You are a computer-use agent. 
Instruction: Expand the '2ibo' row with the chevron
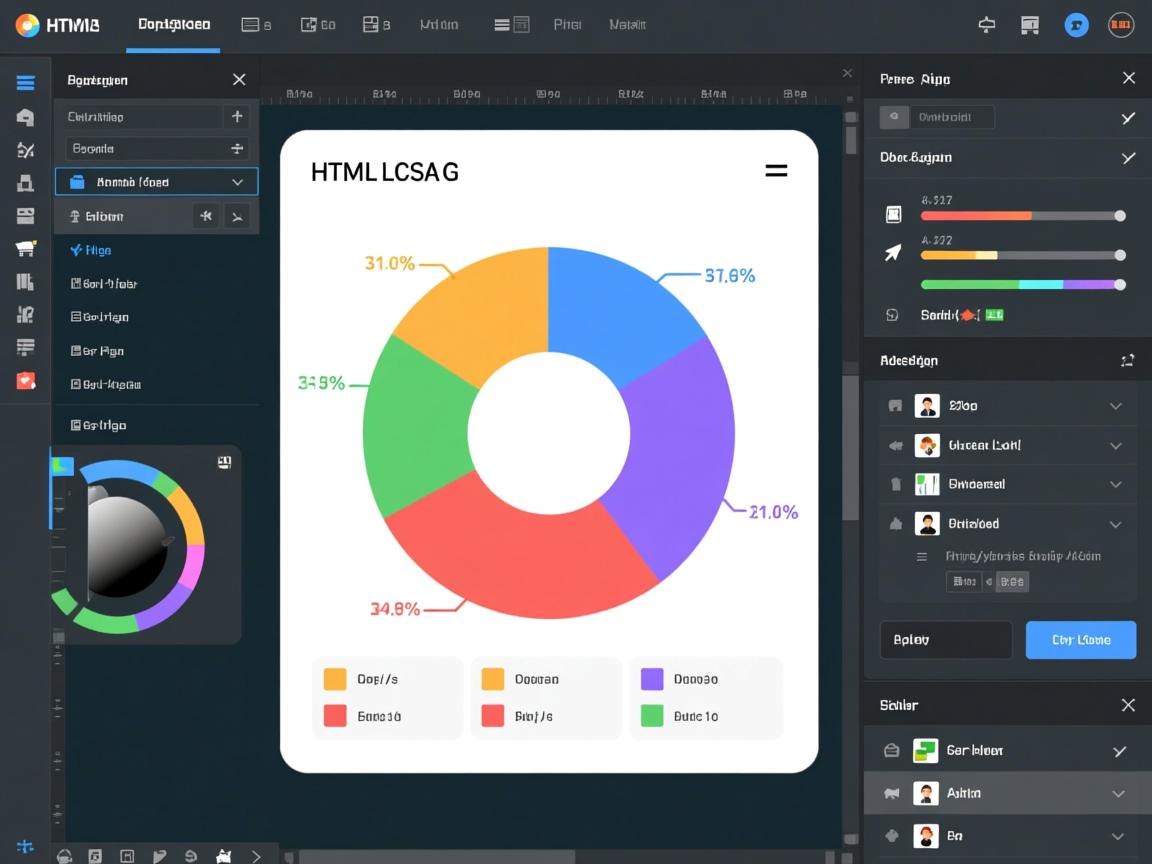pyautogui.click(x=1116, y=406)
